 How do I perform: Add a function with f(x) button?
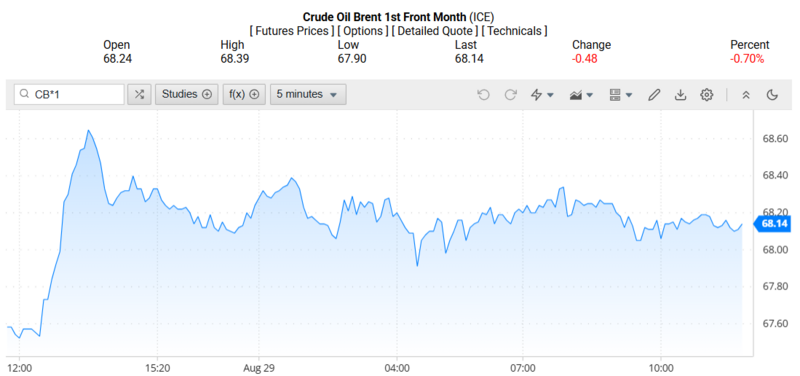click(x=244, y=94)
